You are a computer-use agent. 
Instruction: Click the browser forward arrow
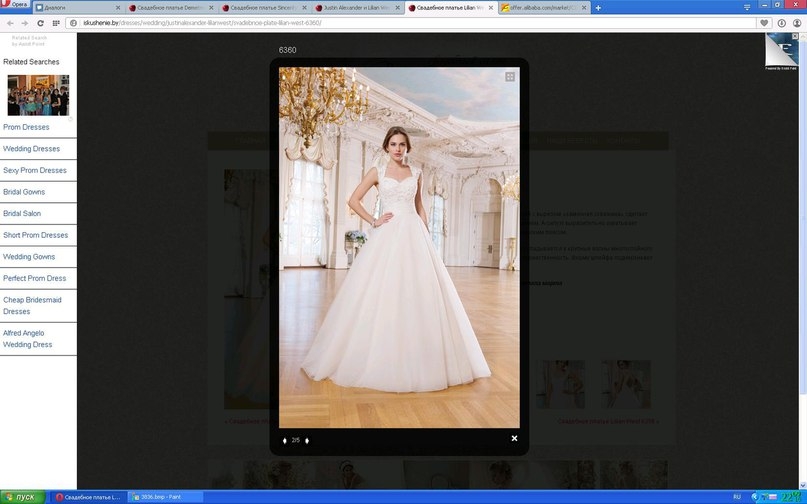[25, 22]
